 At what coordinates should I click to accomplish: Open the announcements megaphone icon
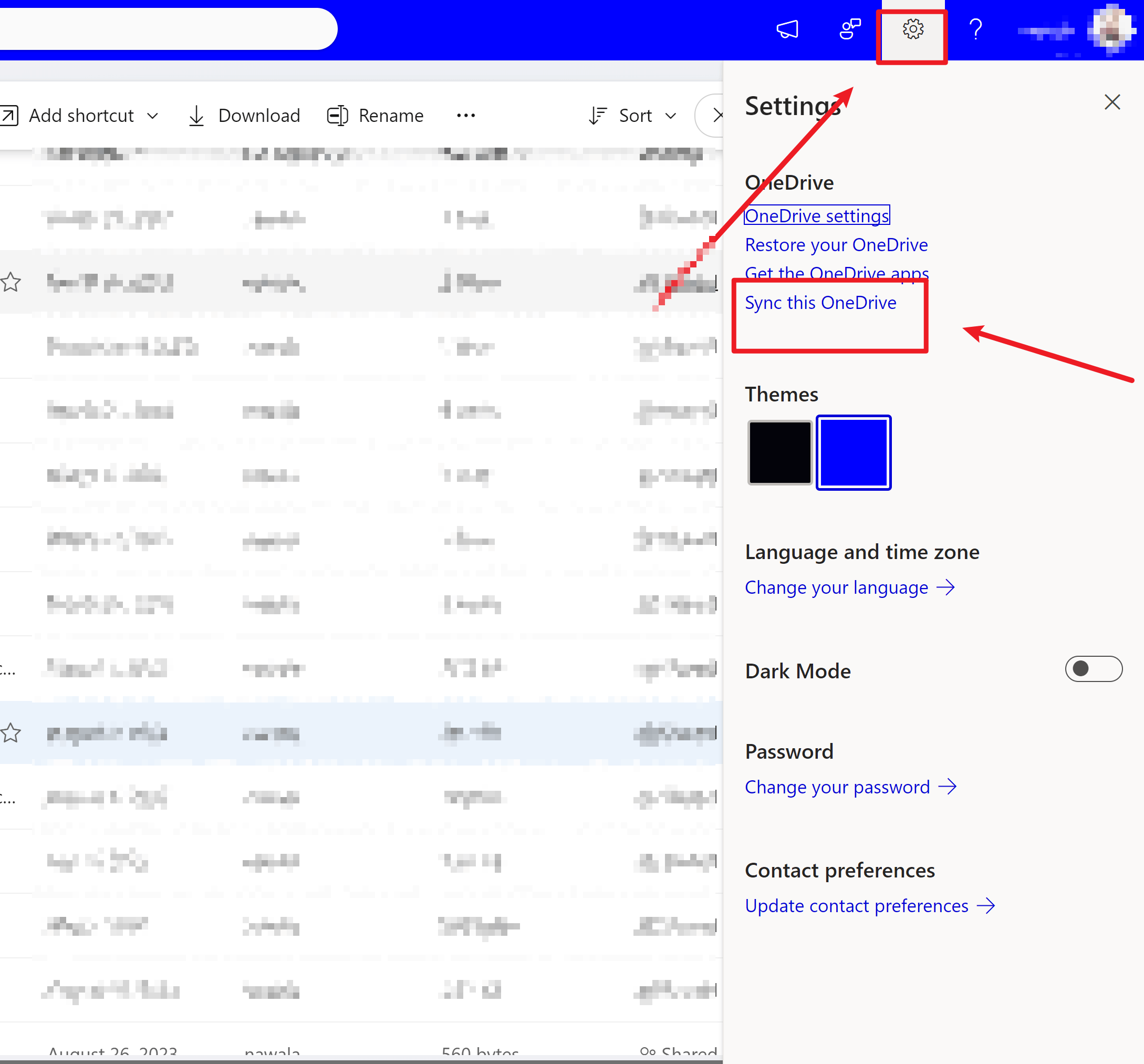tap(787, 29)
